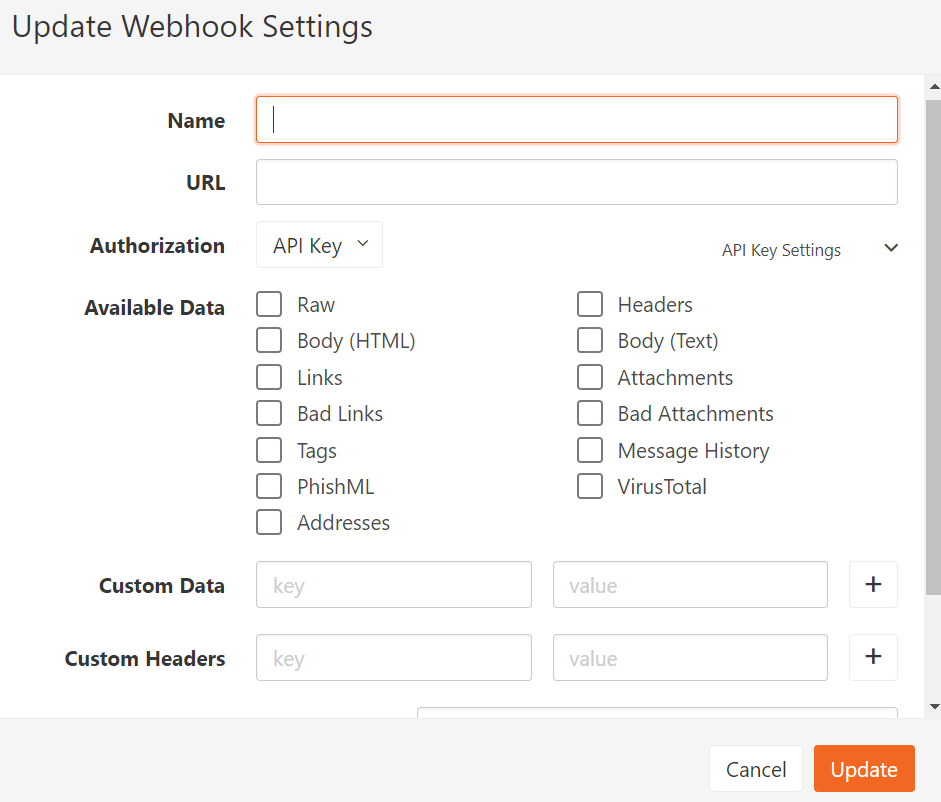Enable the Tags checkbox

pos(269,450)
